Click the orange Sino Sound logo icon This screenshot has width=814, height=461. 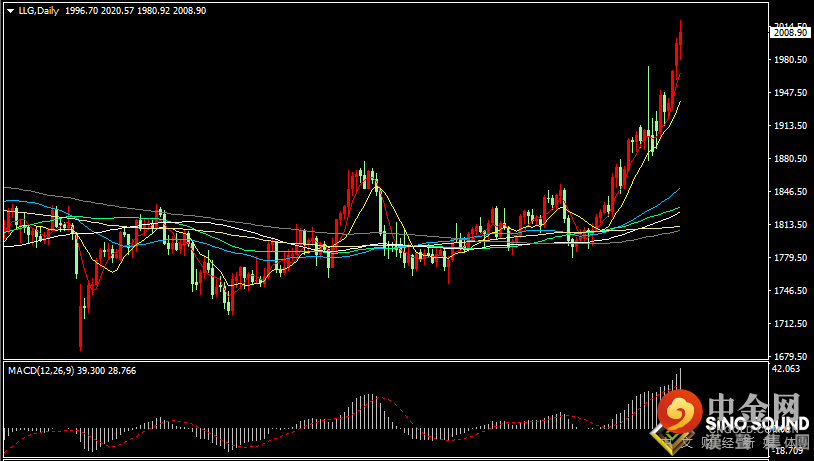[682, 411]
